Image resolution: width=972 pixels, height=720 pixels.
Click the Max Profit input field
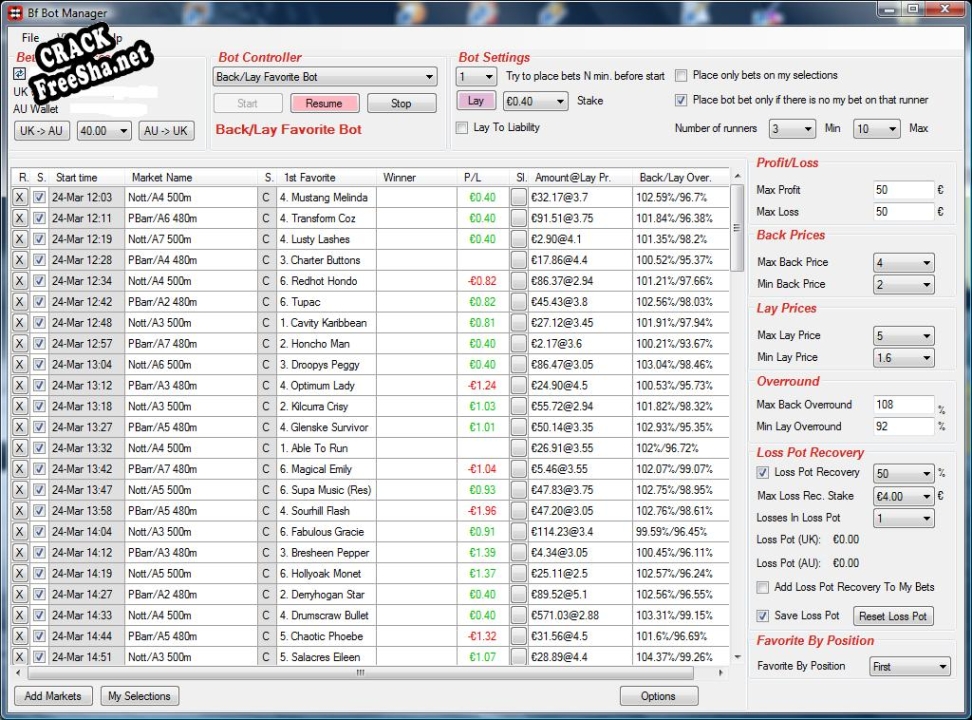903,190
